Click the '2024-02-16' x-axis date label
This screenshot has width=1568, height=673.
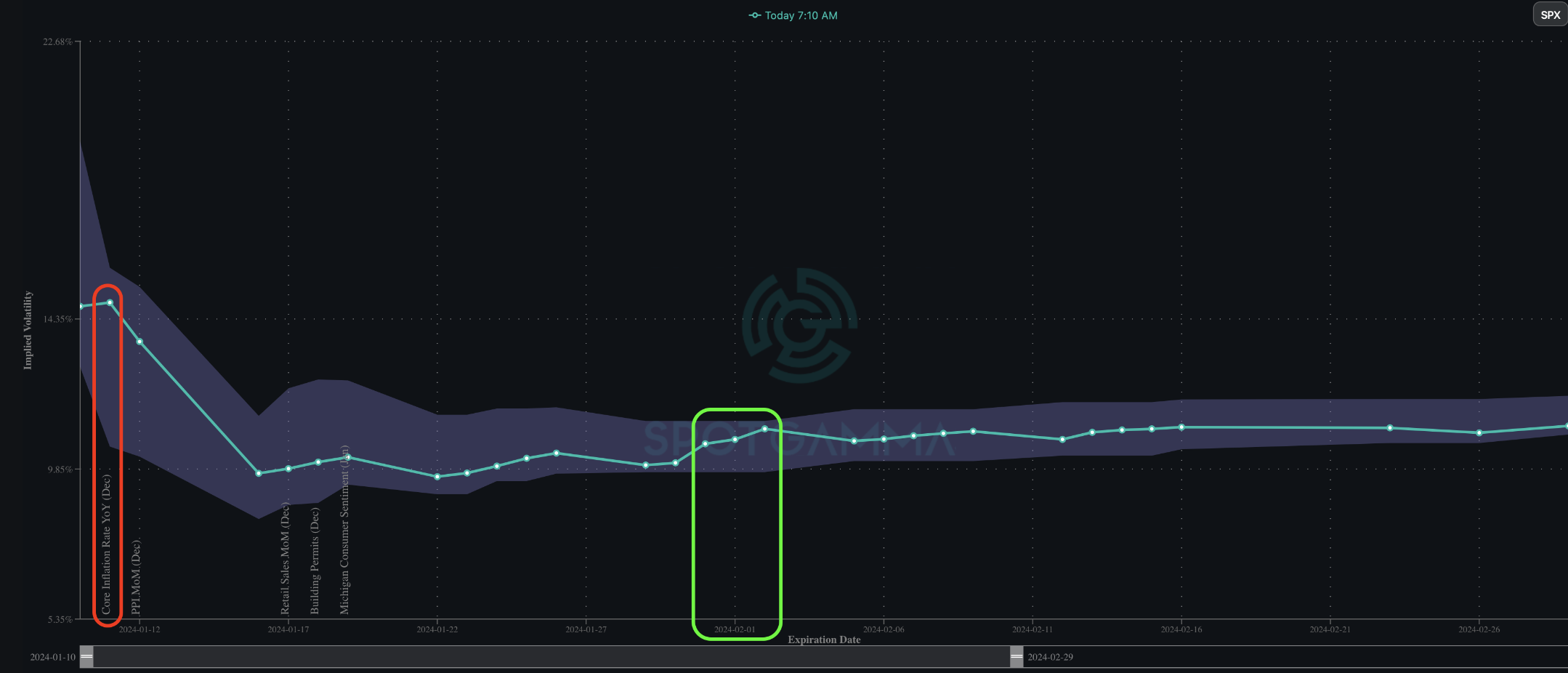pyautogui.click(x=1181, y=629)
